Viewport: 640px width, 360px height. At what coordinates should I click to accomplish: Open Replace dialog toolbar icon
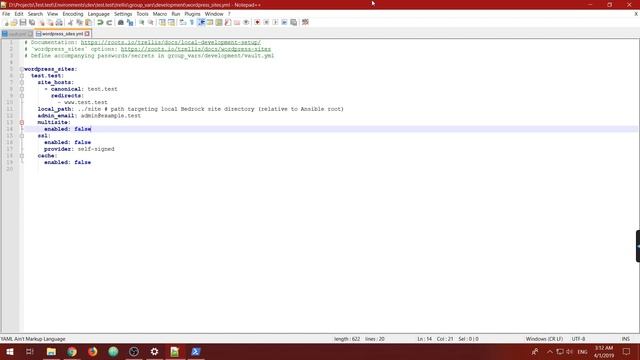click(130, 22)
